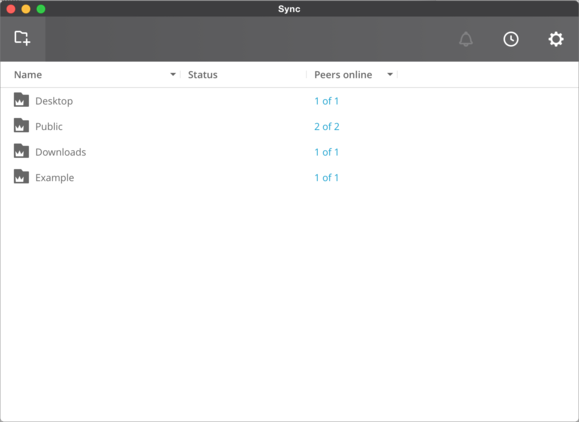
Task: Click the Downloads folder crown icon
Action: pyautogui.click(x=21, y=151)
